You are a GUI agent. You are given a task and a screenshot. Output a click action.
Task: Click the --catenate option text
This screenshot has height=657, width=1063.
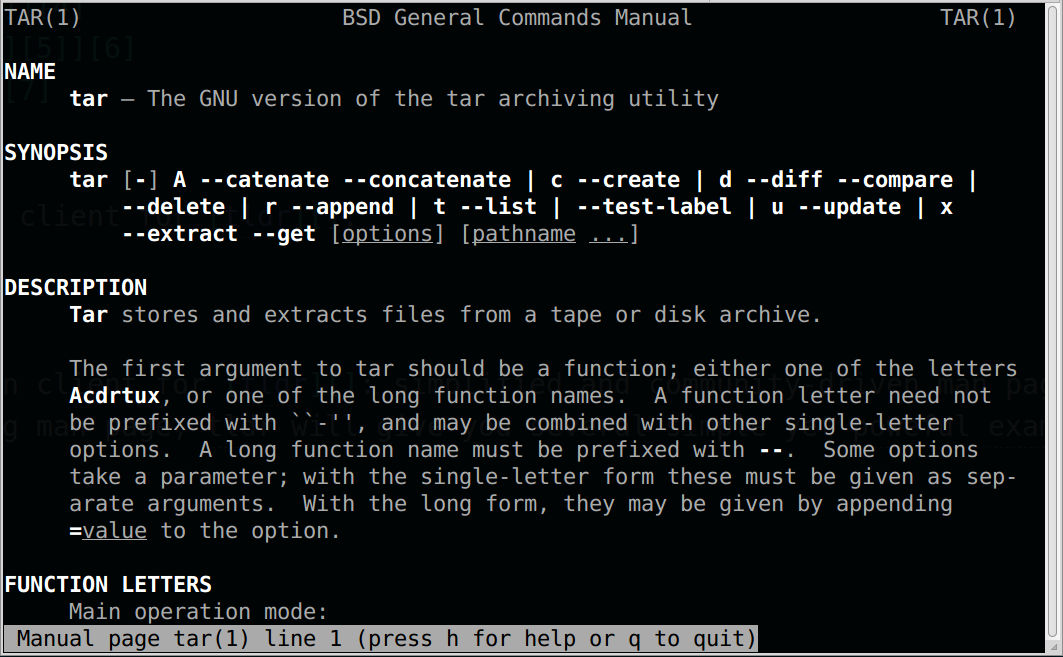[x=265, y=180]
